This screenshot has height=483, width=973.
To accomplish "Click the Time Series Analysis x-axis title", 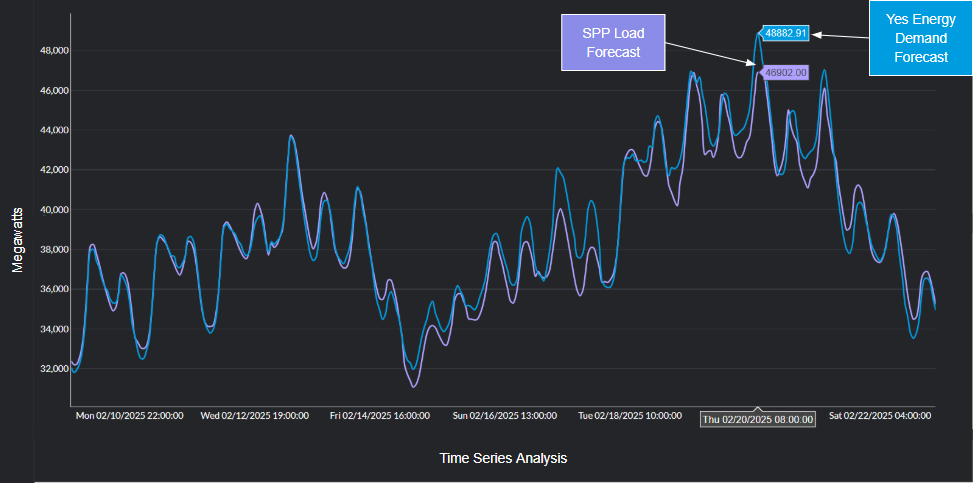I will point(503,458).
